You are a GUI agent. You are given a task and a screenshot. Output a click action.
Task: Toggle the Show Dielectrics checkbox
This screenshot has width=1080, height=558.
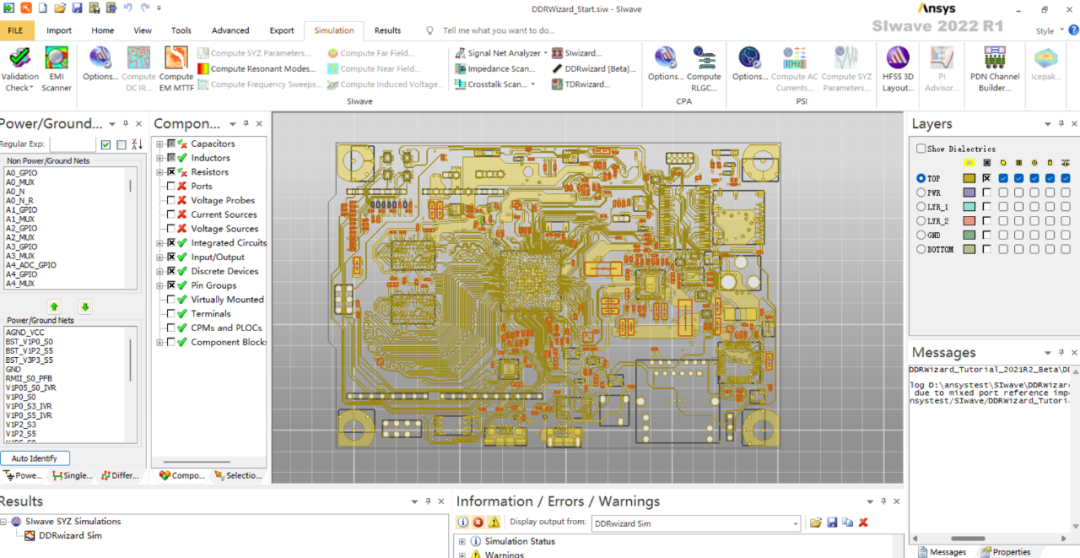point(921,149)
